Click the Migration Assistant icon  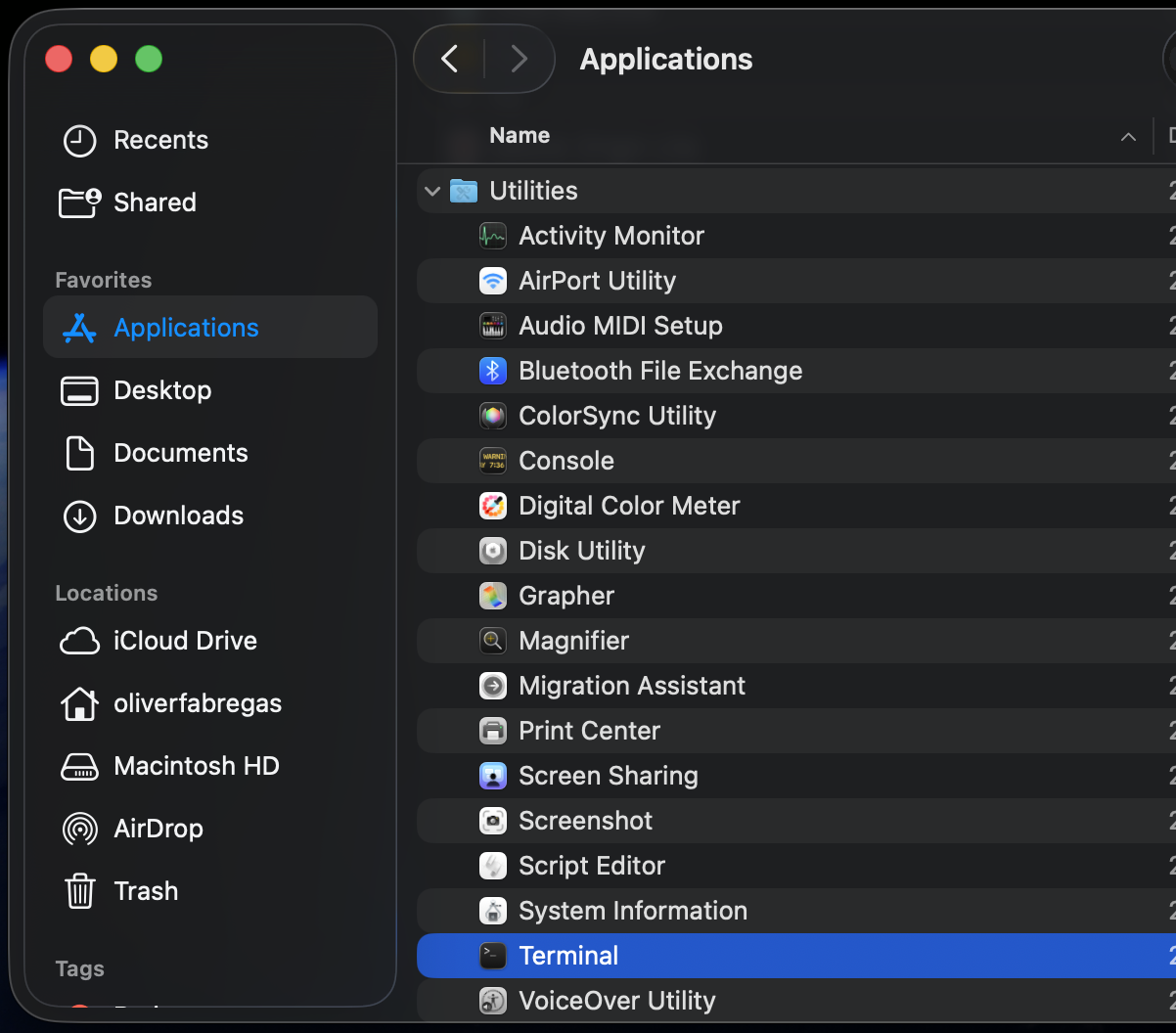(493, 686)
